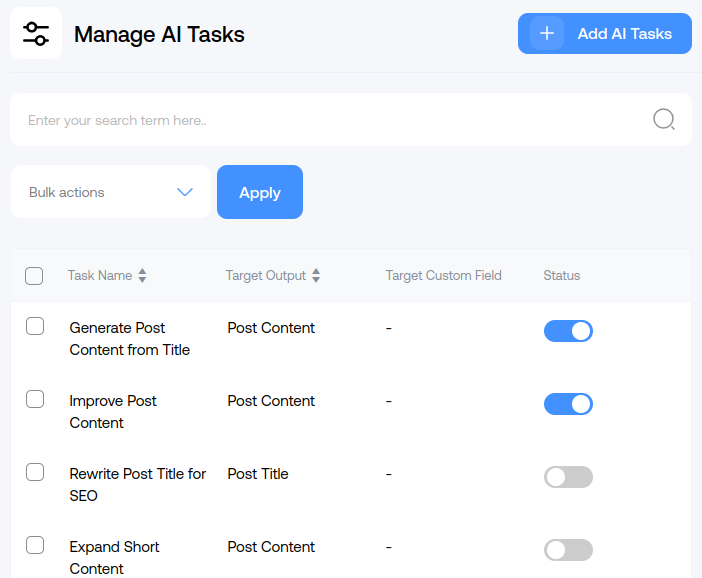Open the Bulk actions dropdown
This screenshot has width=702, height=578.
pyautogui.click(x=110, y=192)
